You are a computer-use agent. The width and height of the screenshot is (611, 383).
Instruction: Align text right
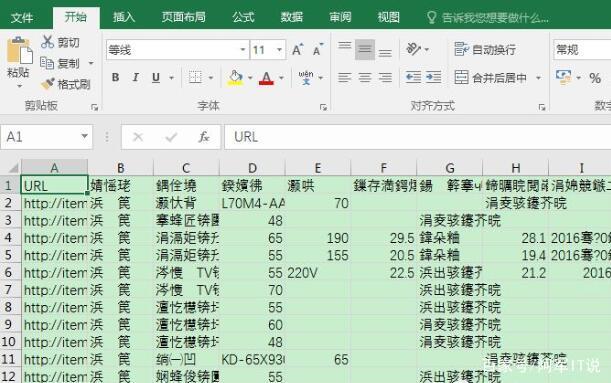pos(385,78)
